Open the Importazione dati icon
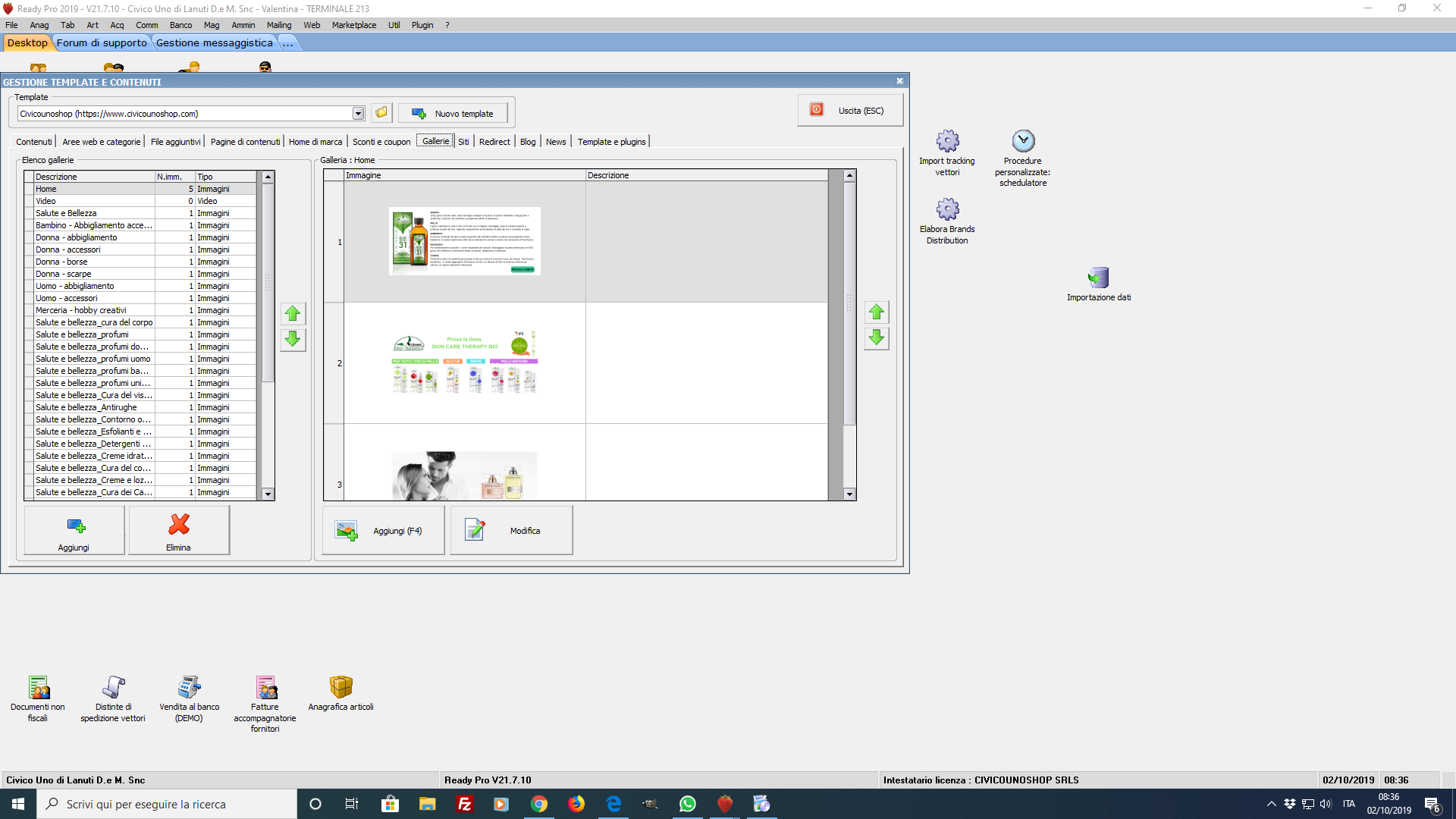This screenshot has height=819, width=1456. point(1098,278)
